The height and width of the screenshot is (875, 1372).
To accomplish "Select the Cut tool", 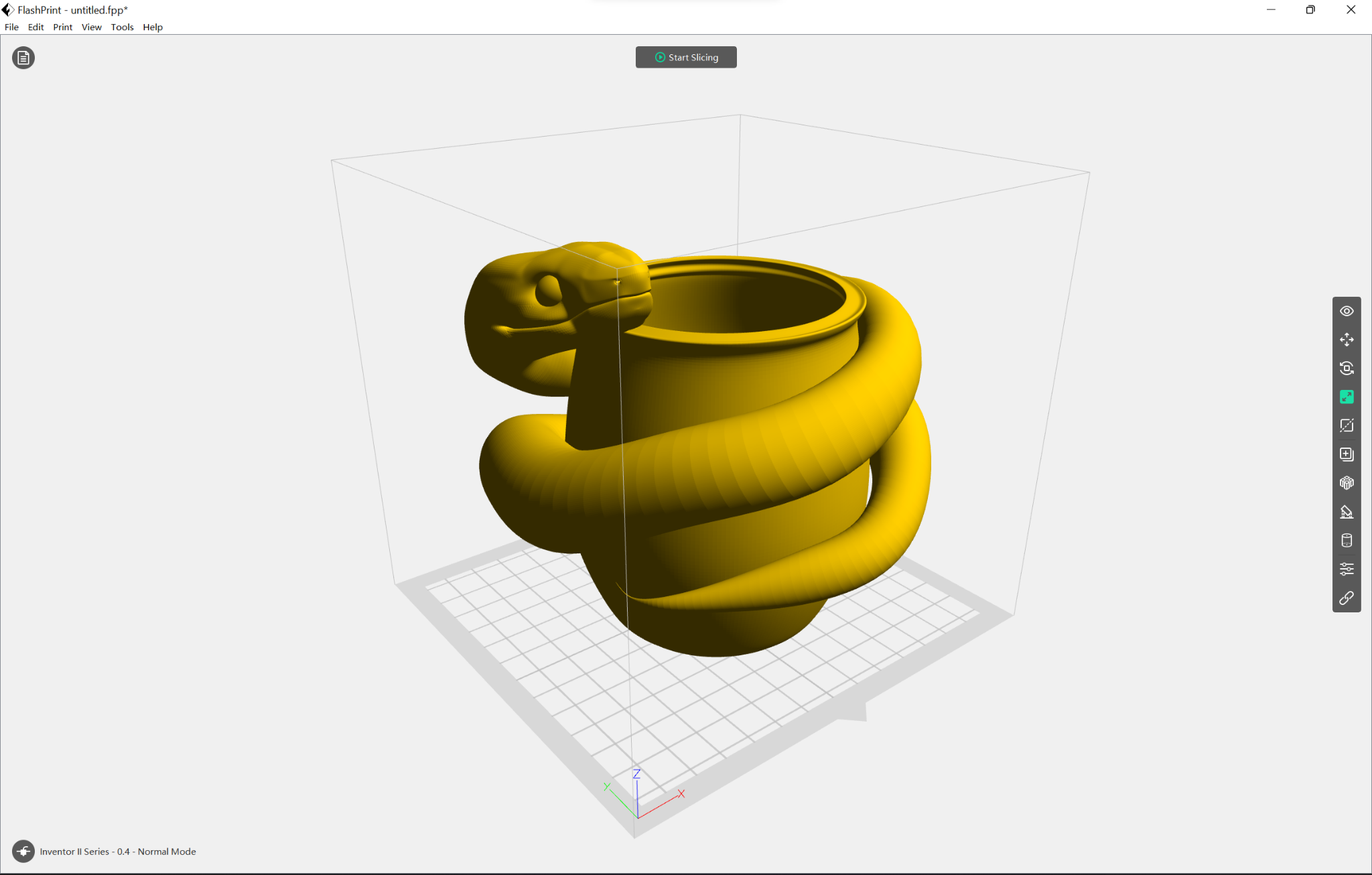I will click(1347, 425).
